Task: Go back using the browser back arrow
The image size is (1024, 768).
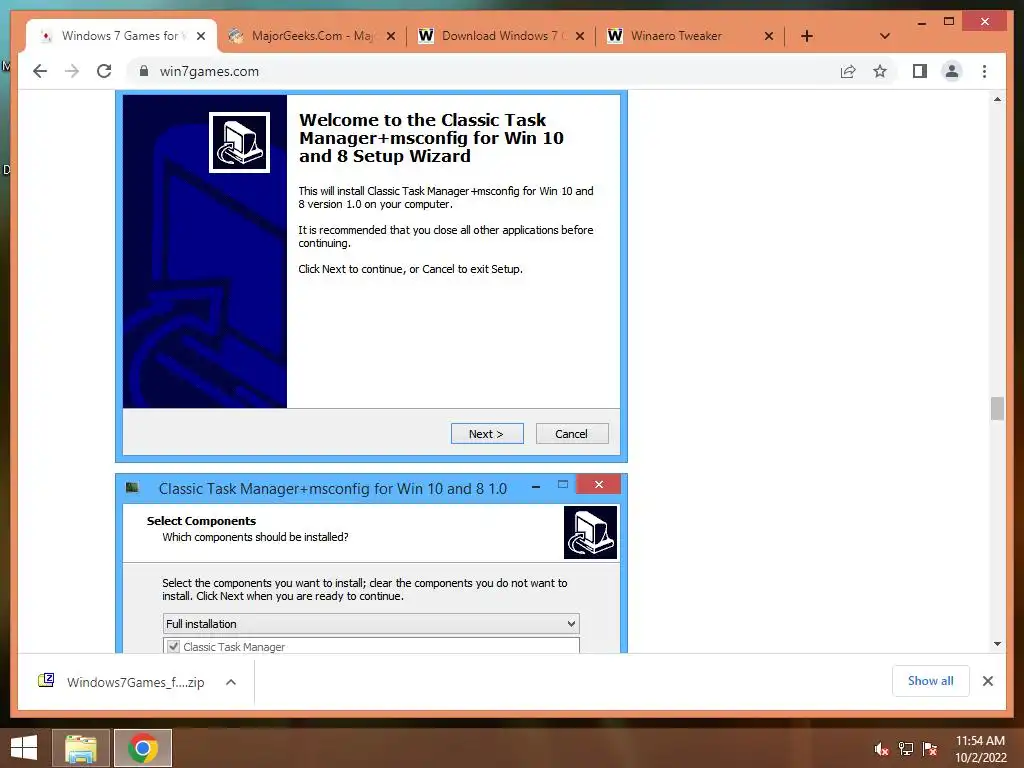Action: 40,71
